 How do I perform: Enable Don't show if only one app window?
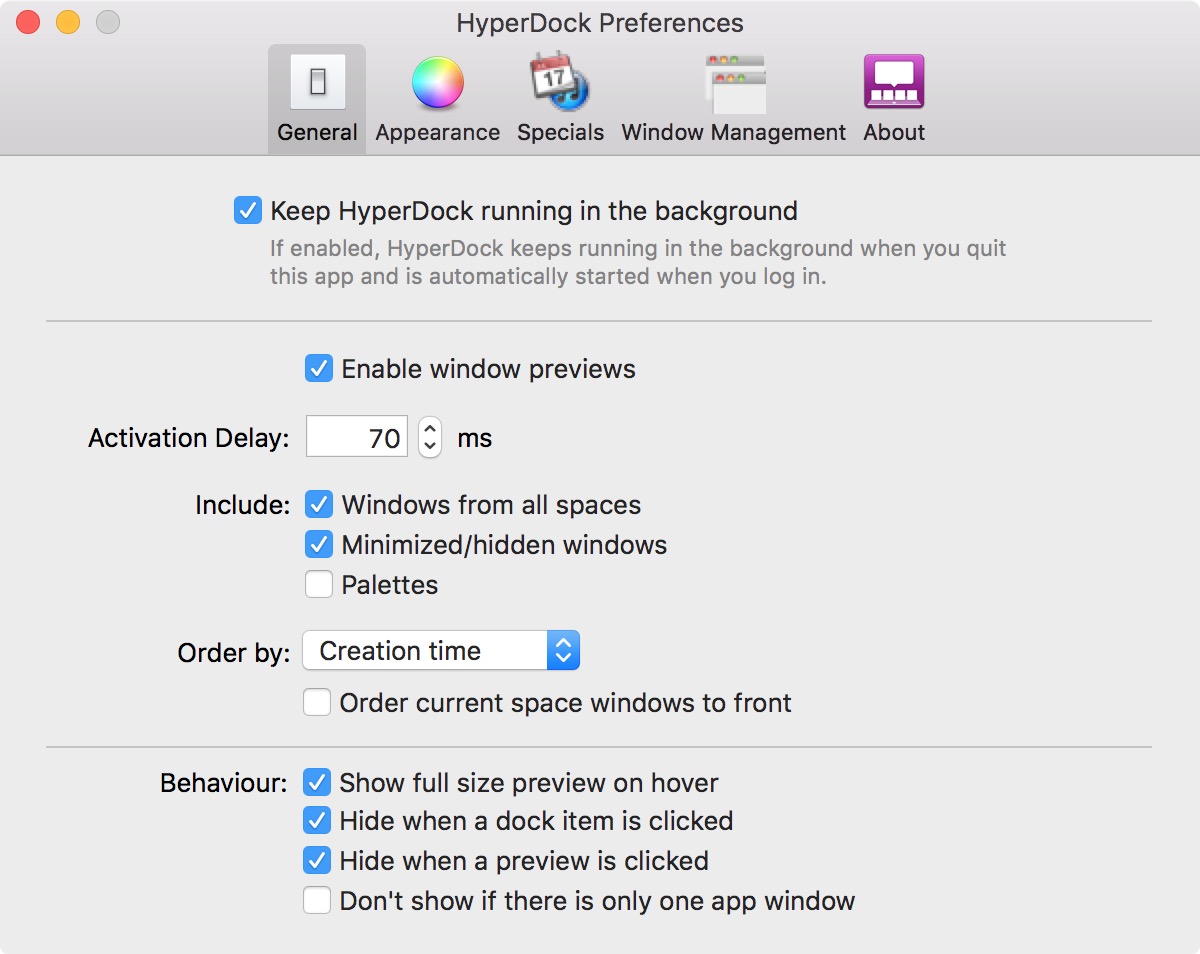[x=317, y=901]
